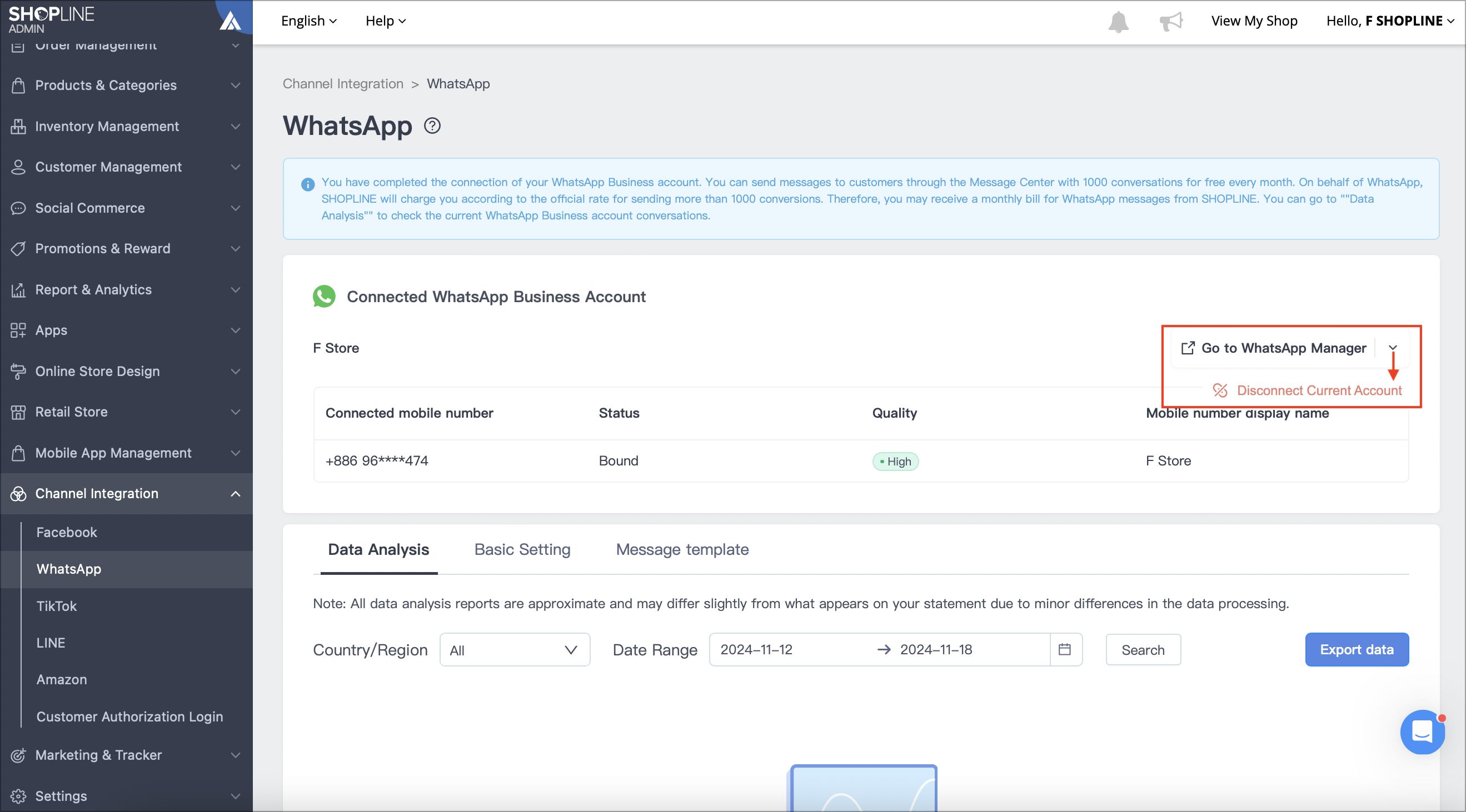
Task: Switch to the Basic Setting tab
Action: (522, 549)
